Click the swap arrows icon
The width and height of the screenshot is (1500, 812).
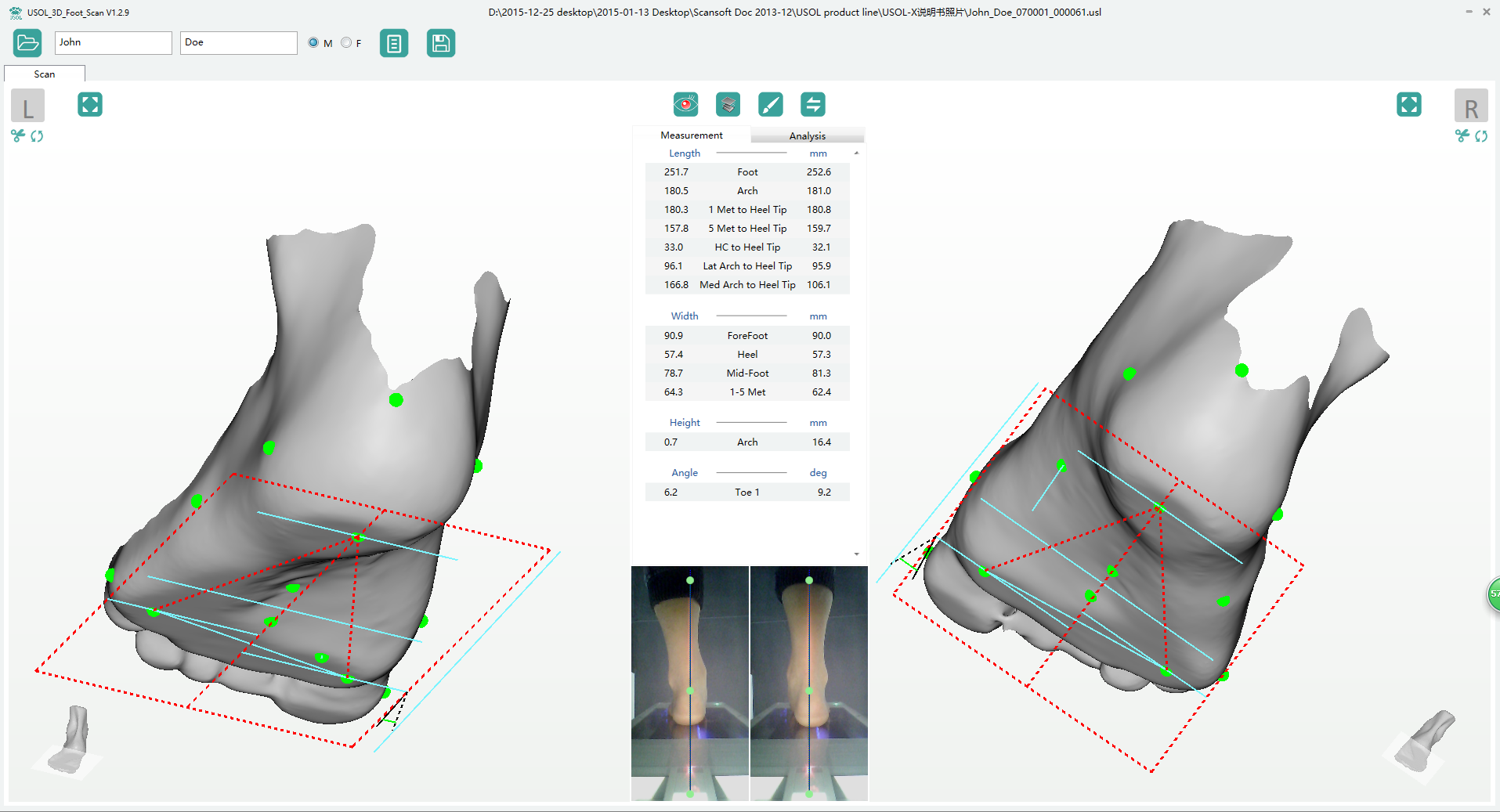click(812, 104)
